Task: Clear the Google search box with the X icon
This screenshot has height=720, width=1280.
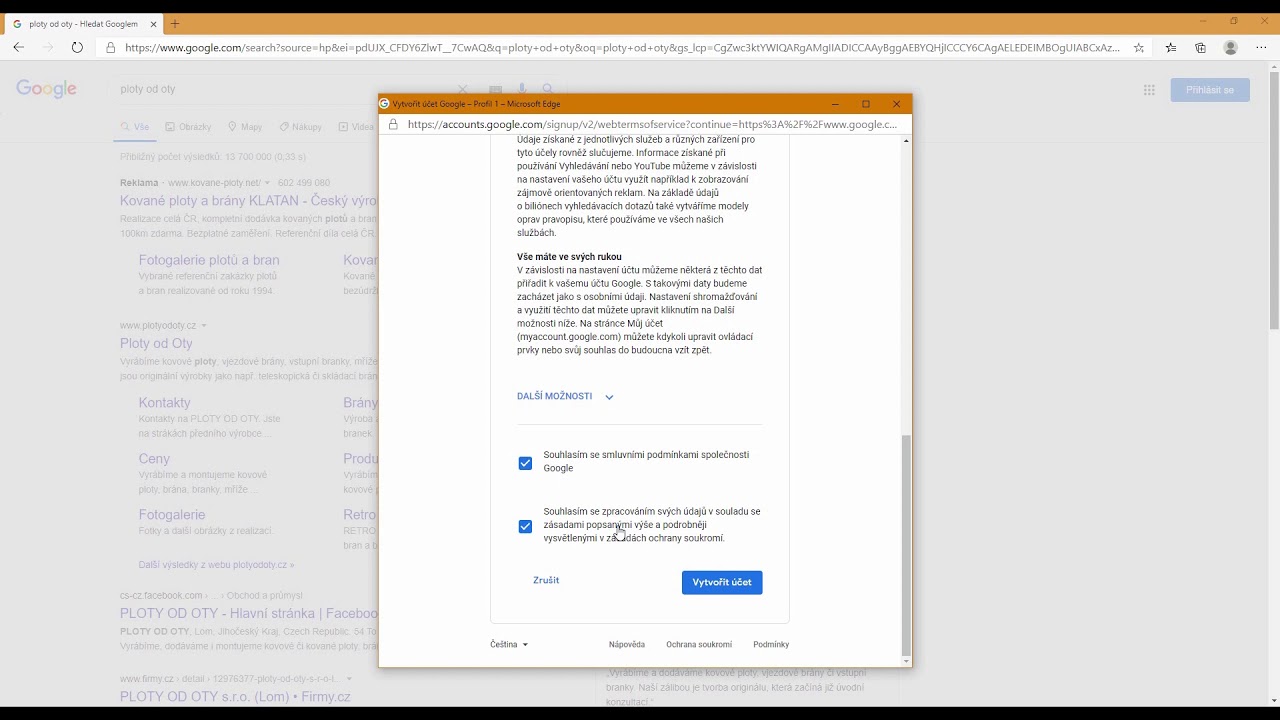Action: coord(463,89)
